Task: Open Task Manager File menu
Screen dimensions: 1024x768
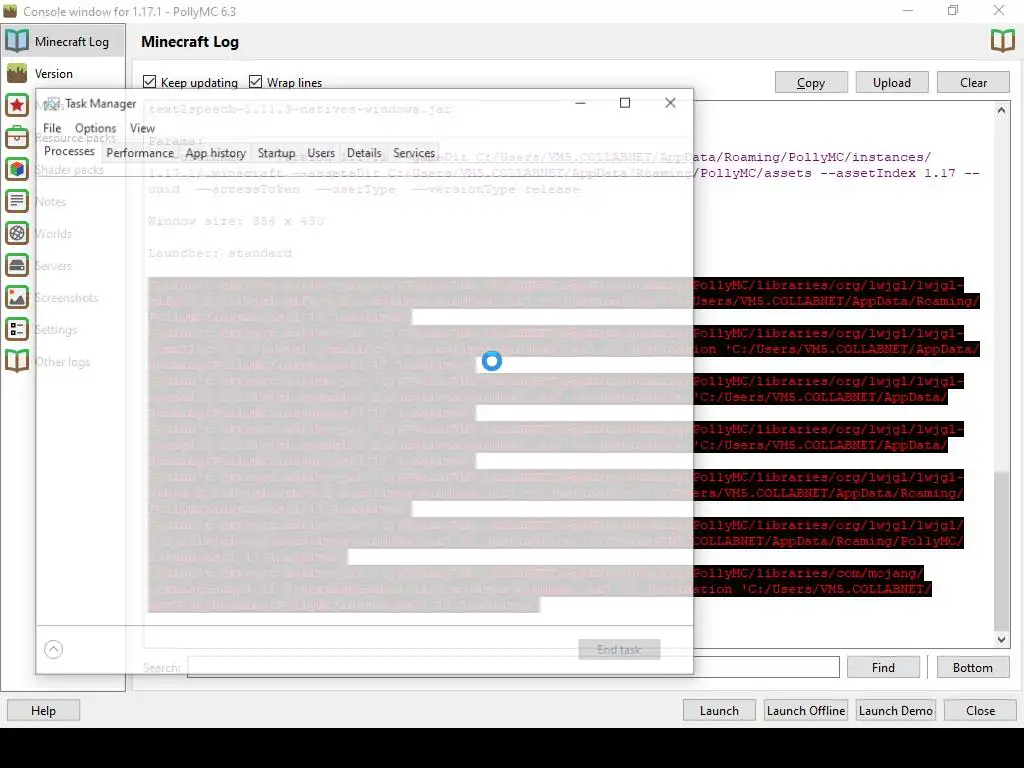Action: (x=52, y=128)
